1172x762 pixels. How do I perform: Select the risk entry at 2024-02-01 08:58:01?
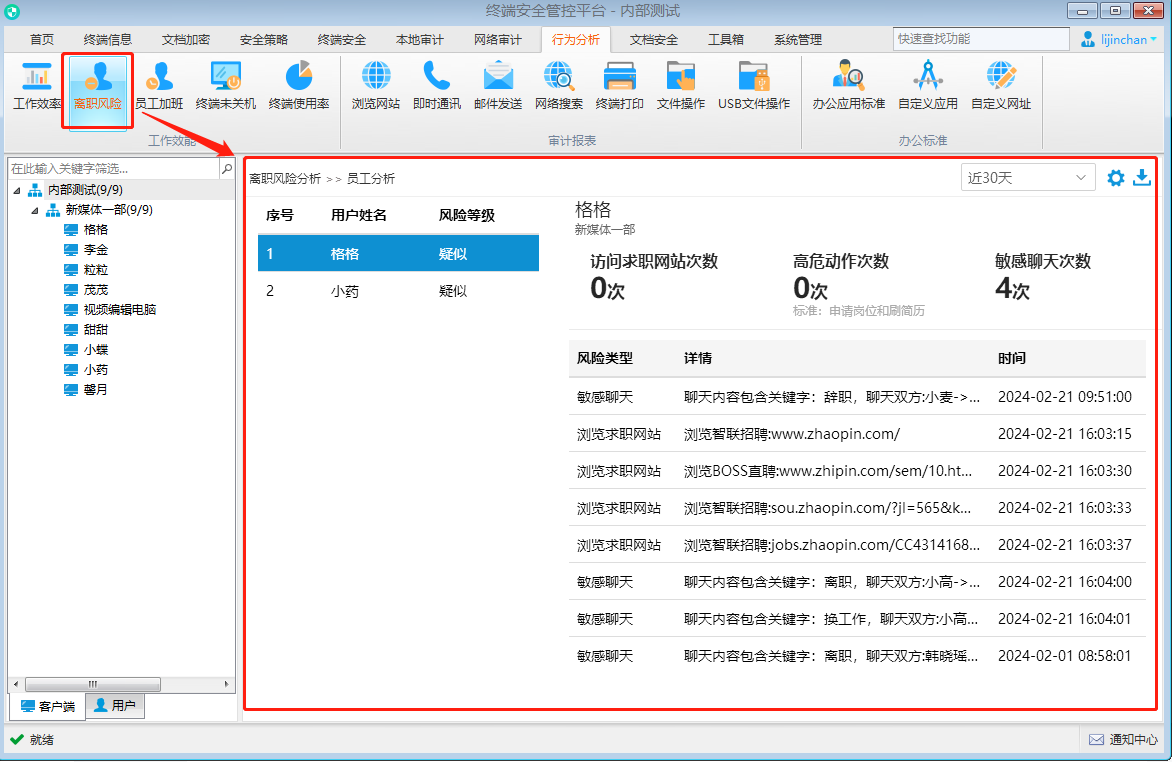coord(857,656)
